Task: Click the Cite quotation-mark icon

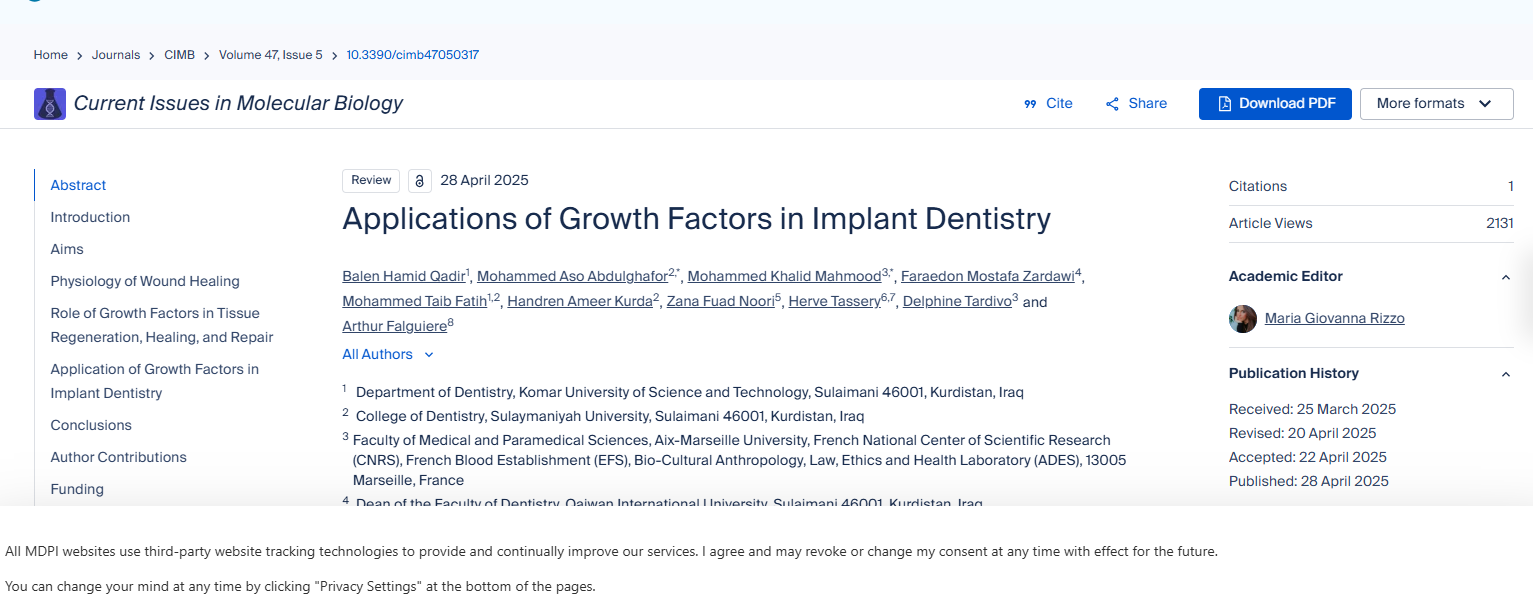Action: [1030, 104]
